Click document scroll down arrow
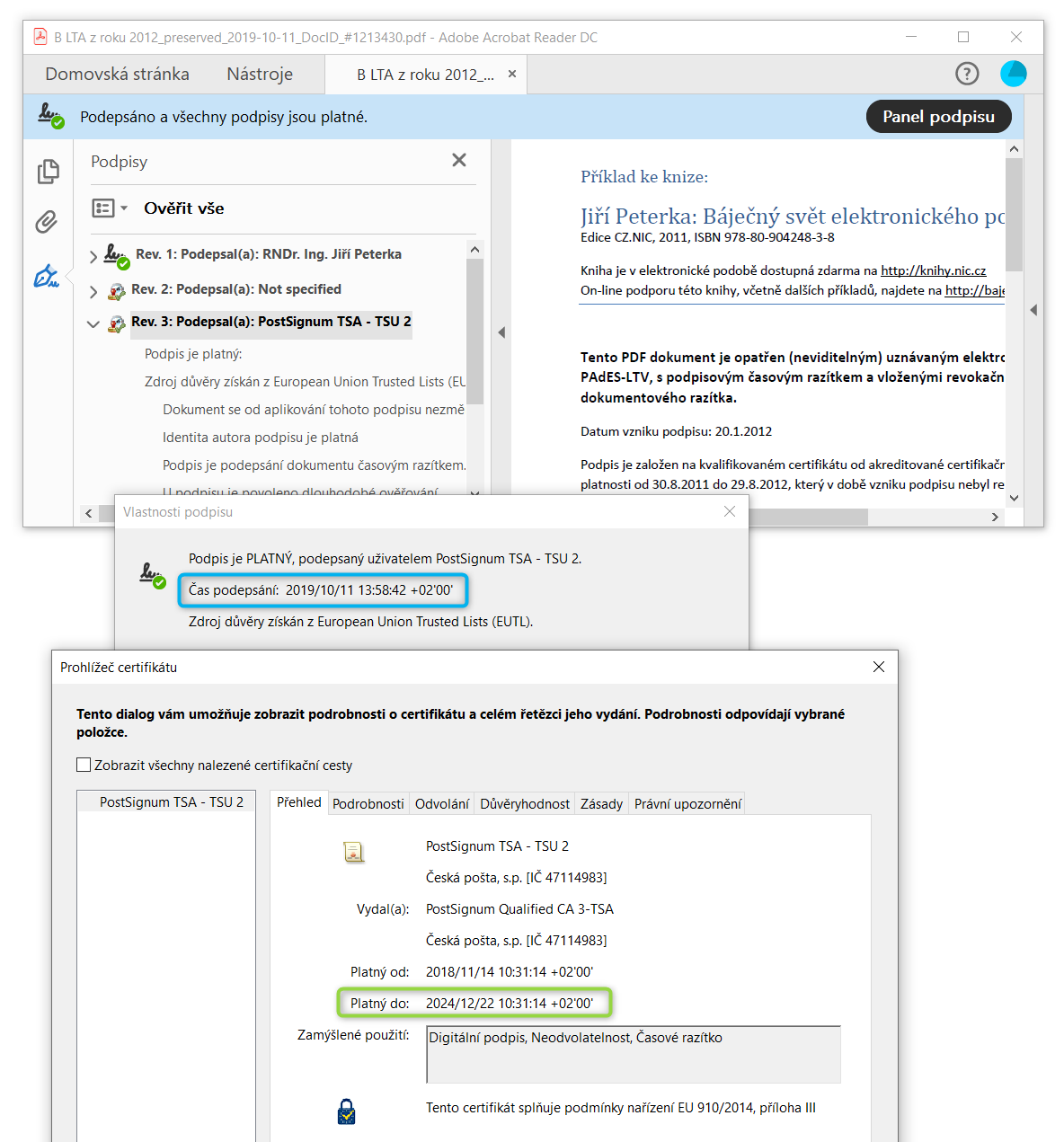Screen dimensions: 1064x1142 point(1015,498)
